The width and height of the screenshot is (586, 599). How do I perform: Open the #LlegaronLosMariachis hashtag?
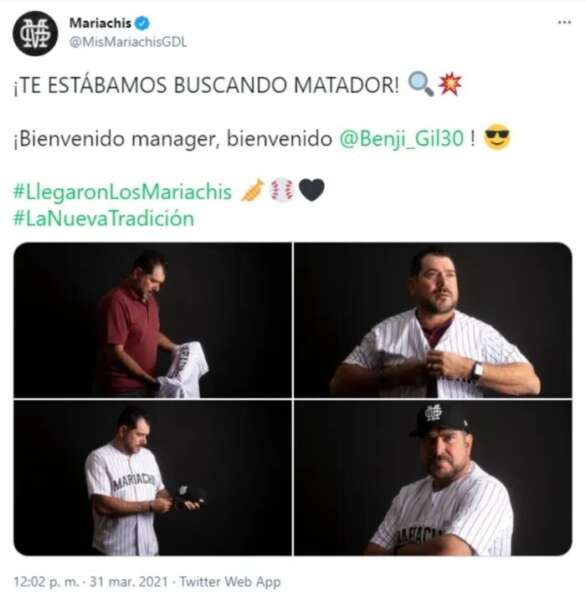pyautogui.click(x=122, y=192)
